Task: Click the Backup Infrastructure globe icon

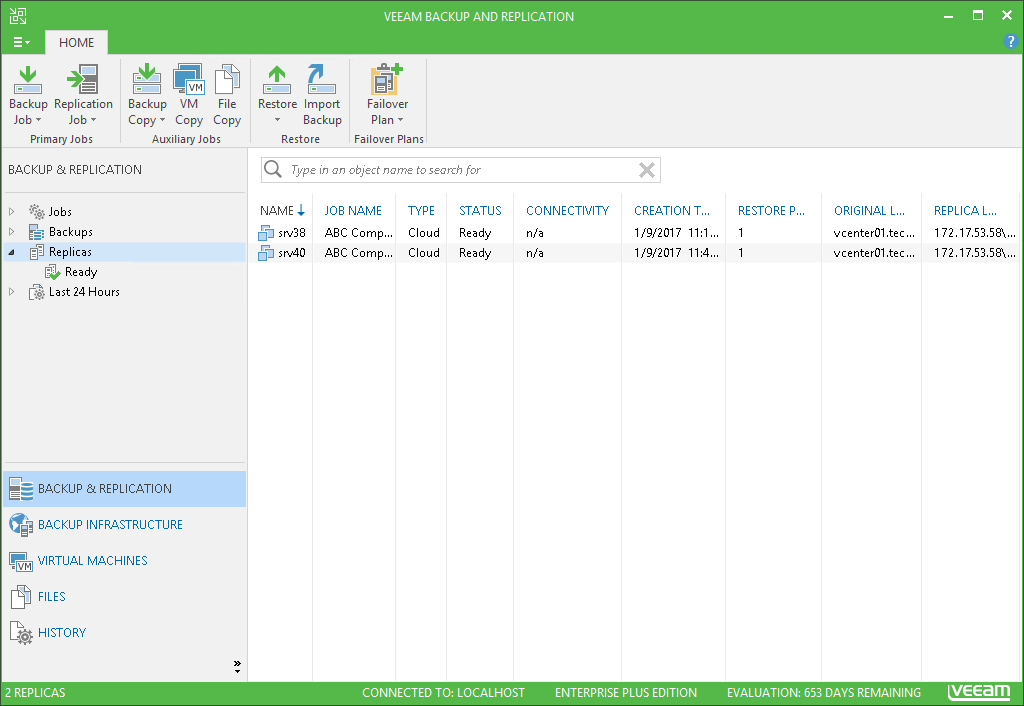Action: click(21, 524)
